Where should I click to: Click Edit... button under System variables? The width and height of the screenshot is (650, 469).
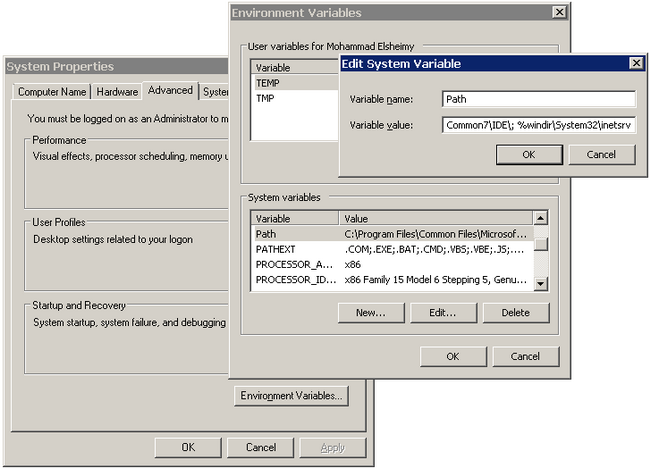point(442,313)
